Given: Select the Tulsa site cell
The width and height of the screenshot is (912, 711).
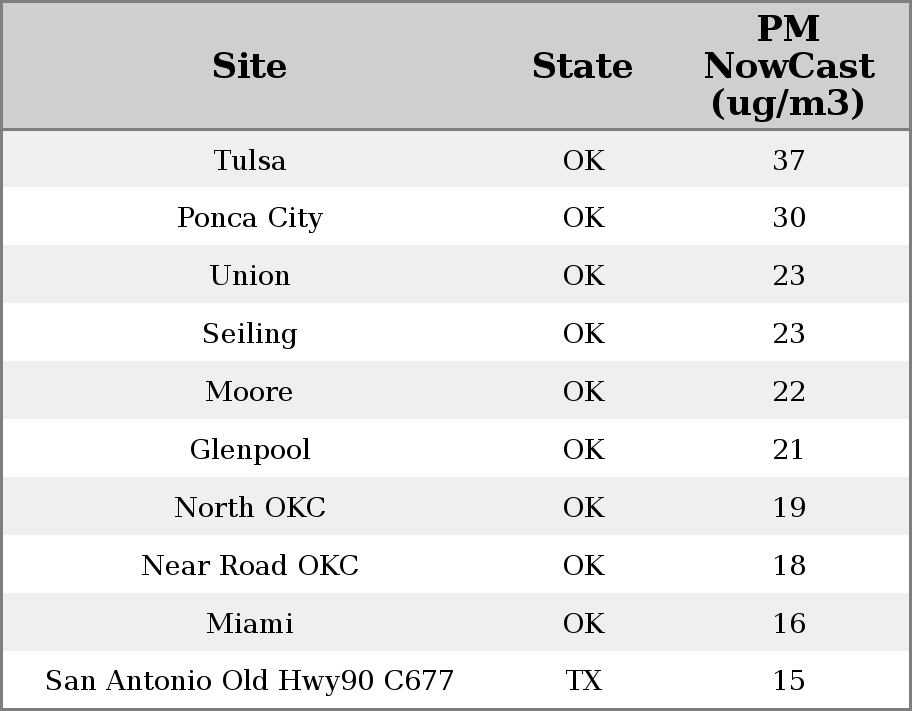Looking at the screenshot, I should (250, 160).
